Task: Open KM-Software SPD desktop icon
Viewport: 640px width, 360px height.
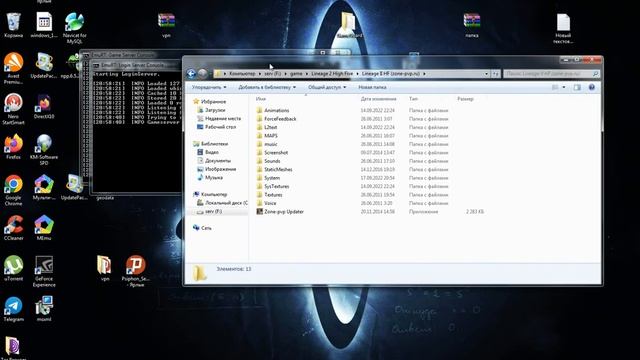Action: (x=44, y=150)
